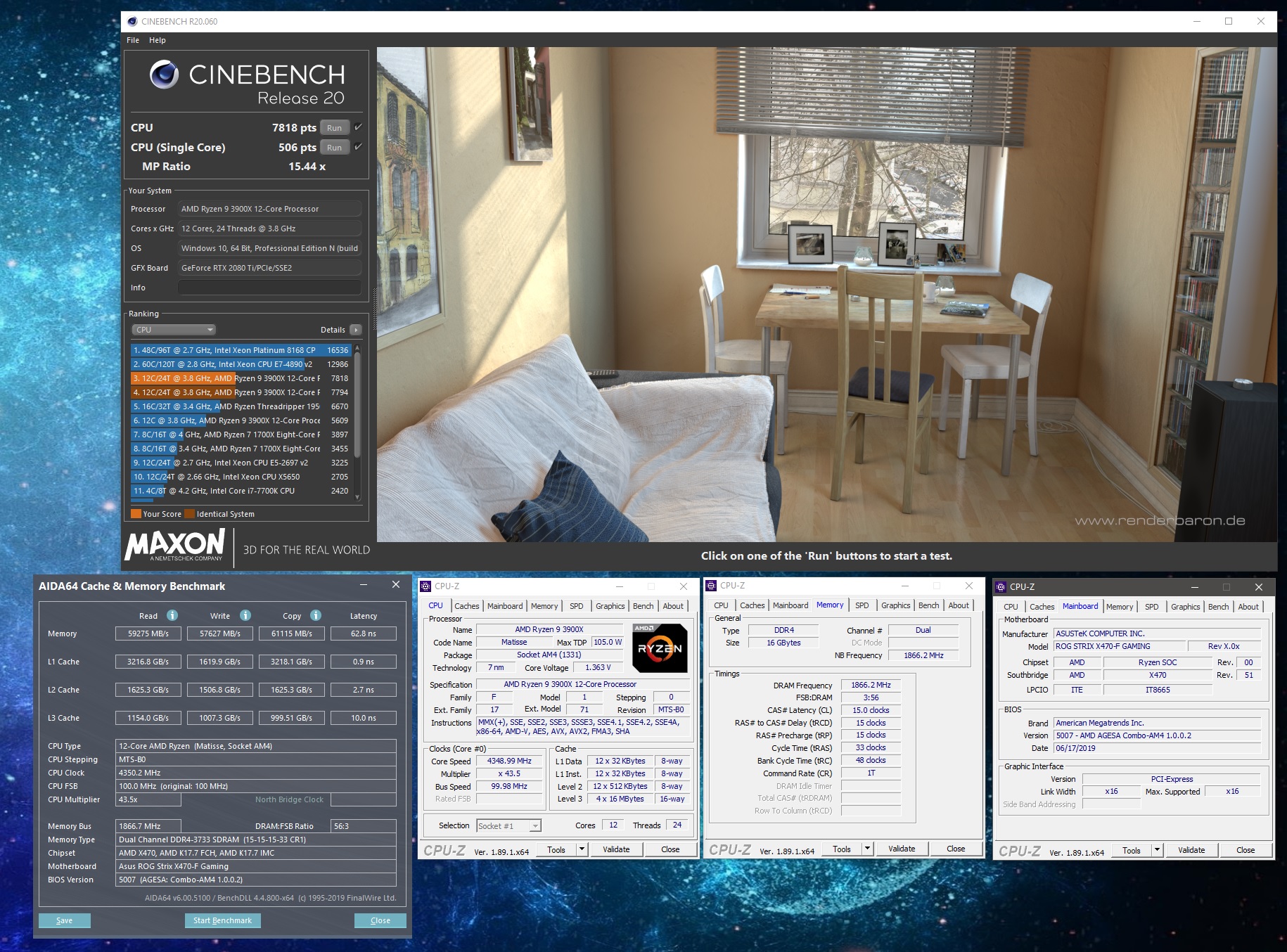Open the Ranking CPU dropdown
The width and height of the screenshot is (1287, 952).
point(174,330)
